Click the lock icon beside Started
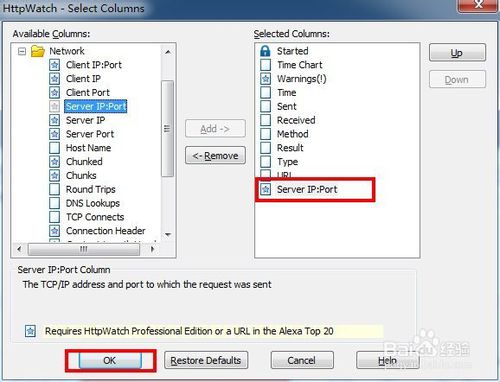Screen dimensions: 500x382 point(265,51)
